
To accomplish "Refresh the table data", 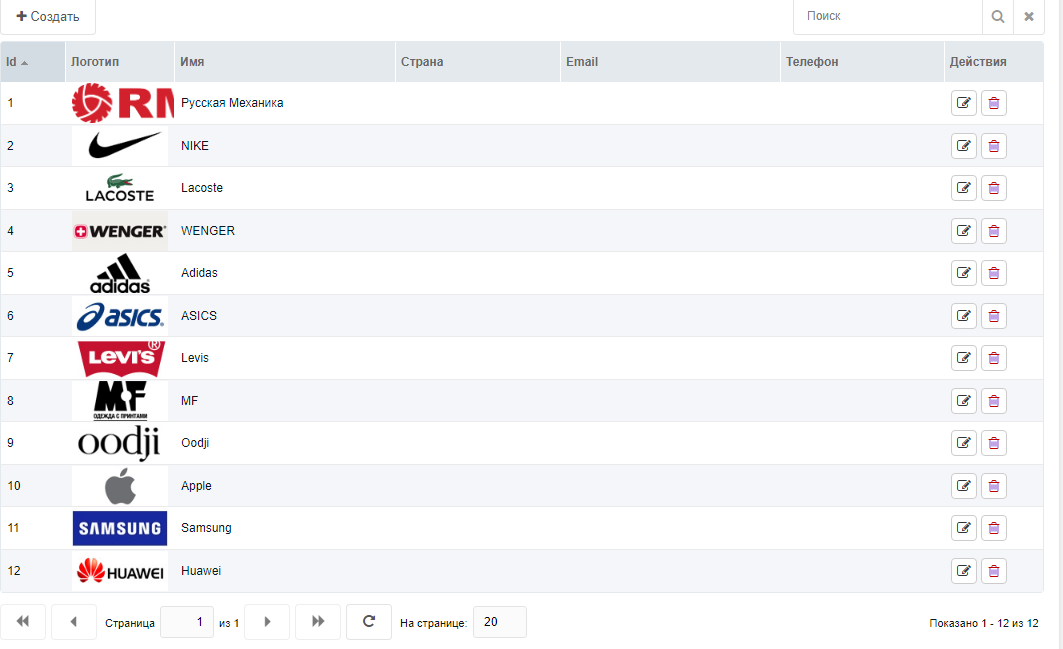I will (369, 622).
